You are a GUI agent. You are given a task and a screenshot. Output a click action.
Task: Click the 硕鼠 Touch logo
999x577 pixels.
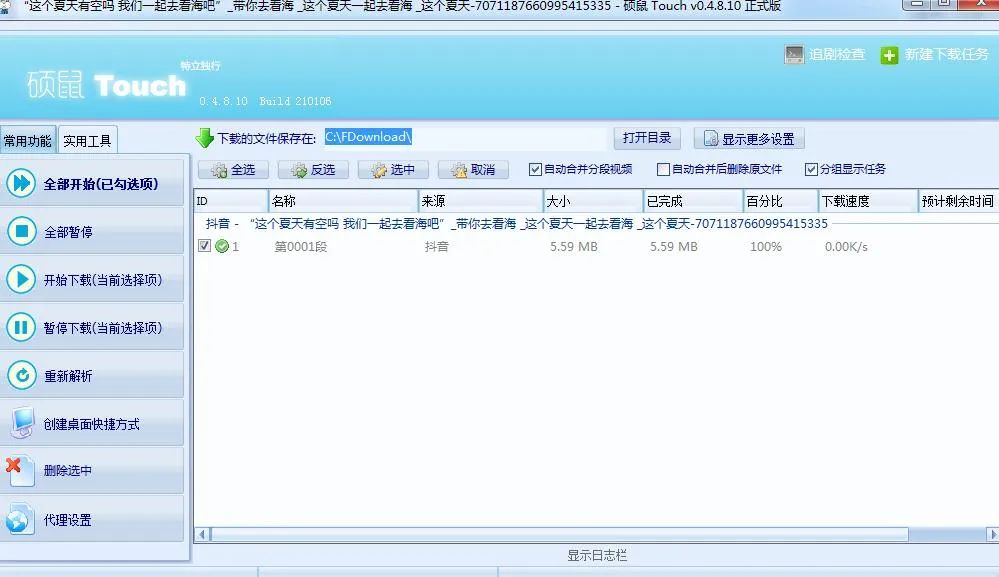click(106, 85)
